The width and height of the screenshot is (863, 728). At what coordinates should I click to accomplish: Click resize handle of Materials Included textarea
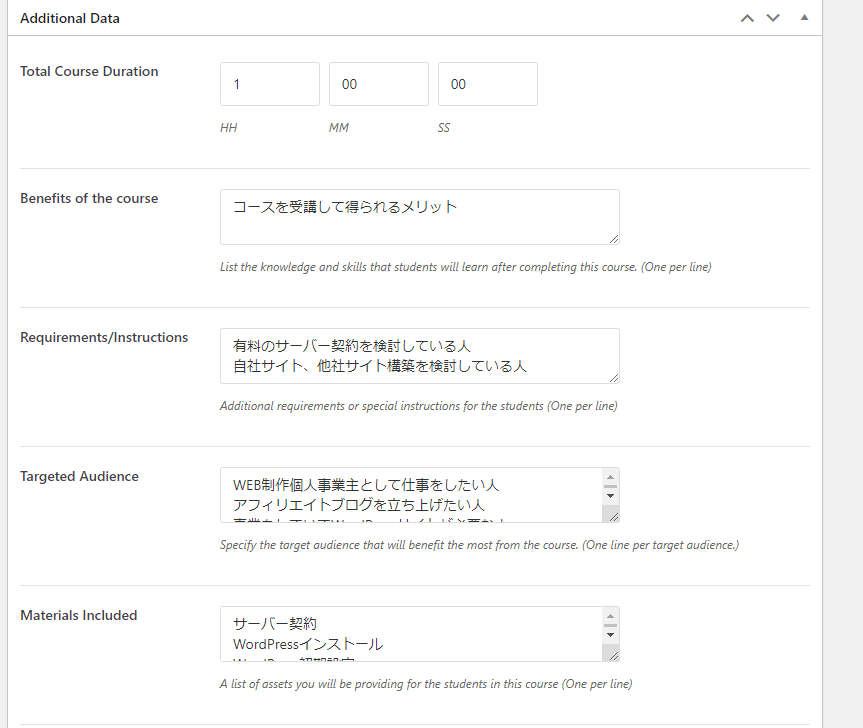coord(612,654)
